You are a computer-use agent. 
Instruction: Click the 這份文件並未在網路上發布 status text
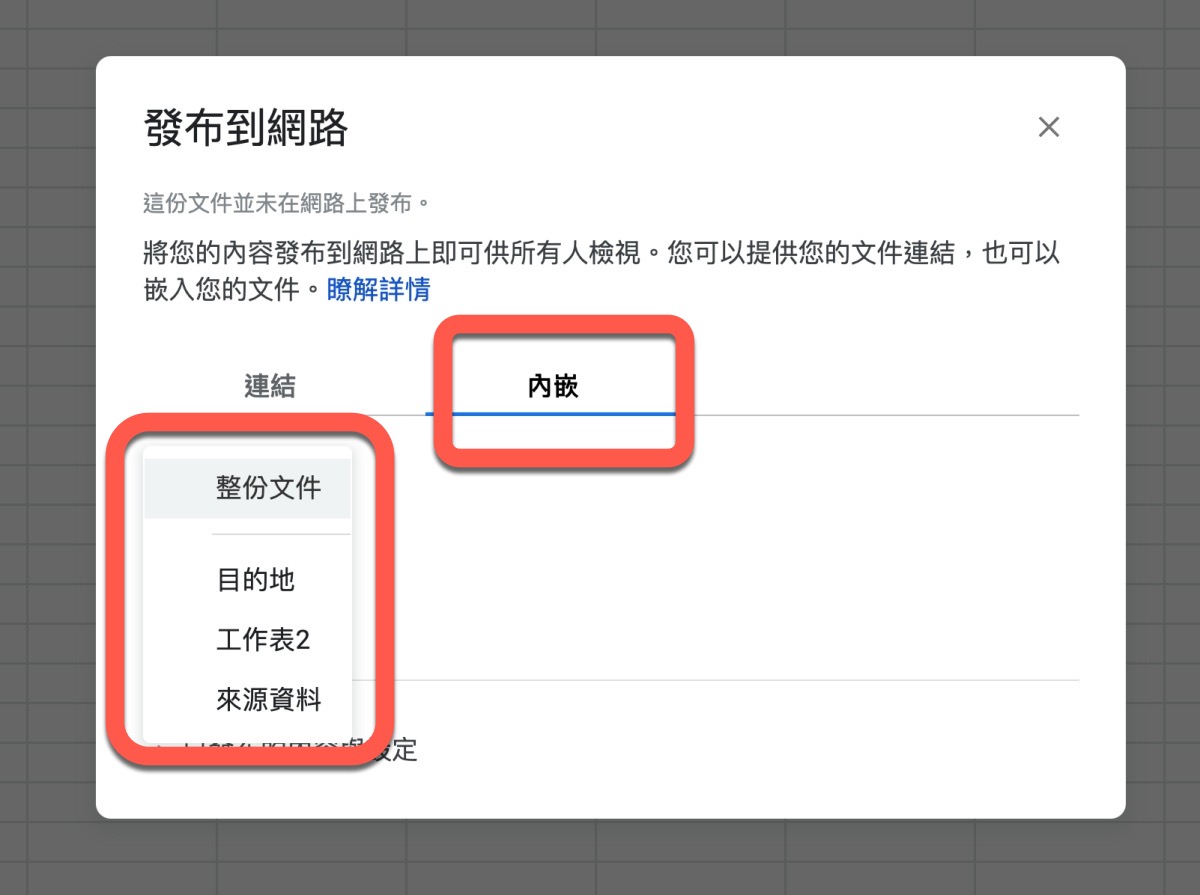click(x=286, y=204)
